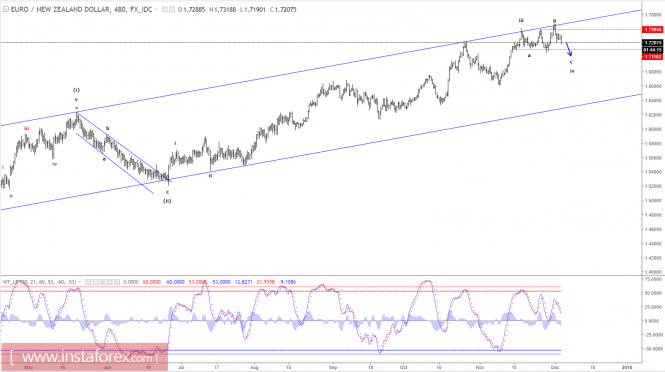This screenshot has width=665, height=372.
Task: Click the first small icon right of FX_IDC dropdown
Action: coord(165,9)
